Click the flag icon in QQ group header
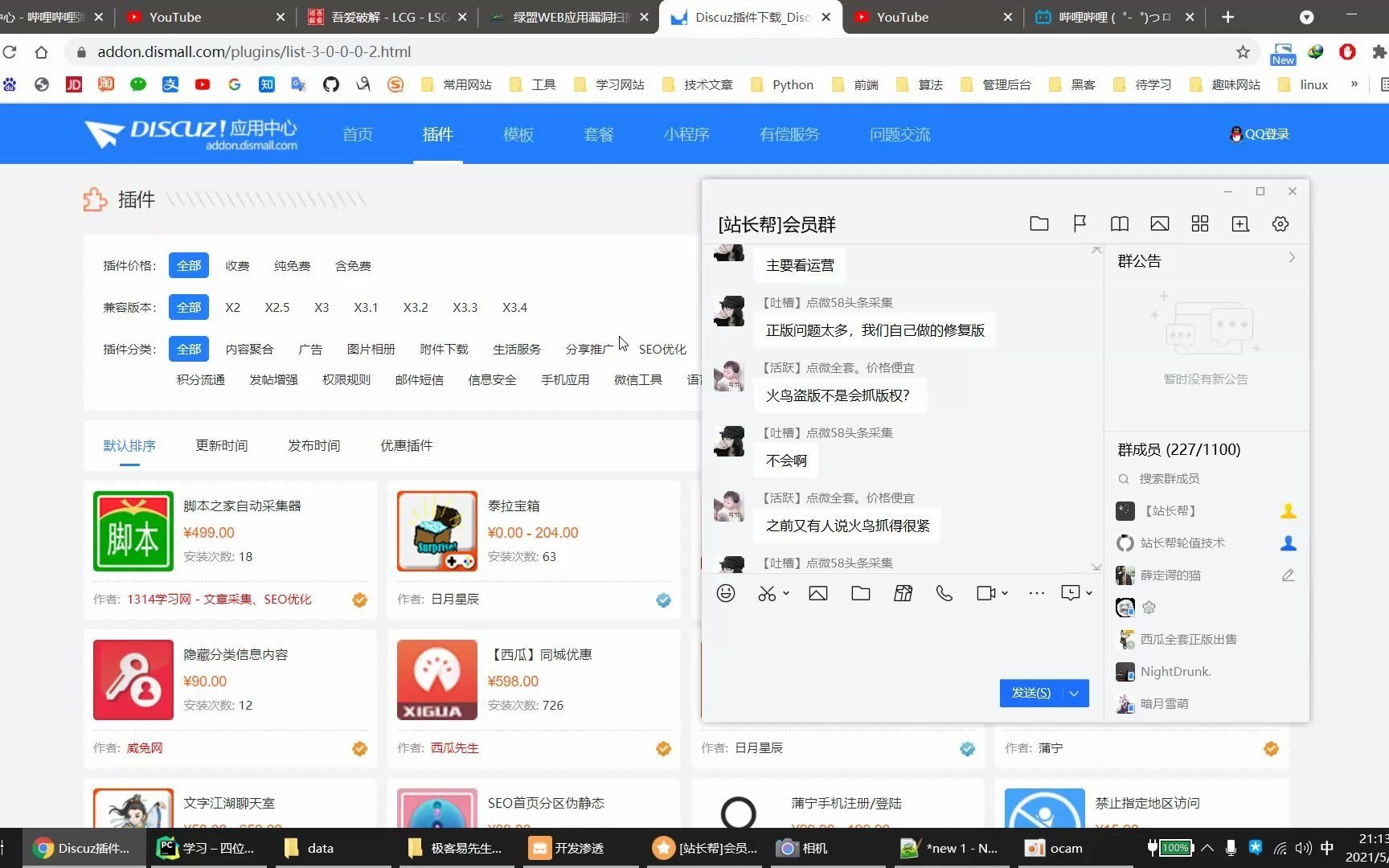 [x=1080, y=223]
